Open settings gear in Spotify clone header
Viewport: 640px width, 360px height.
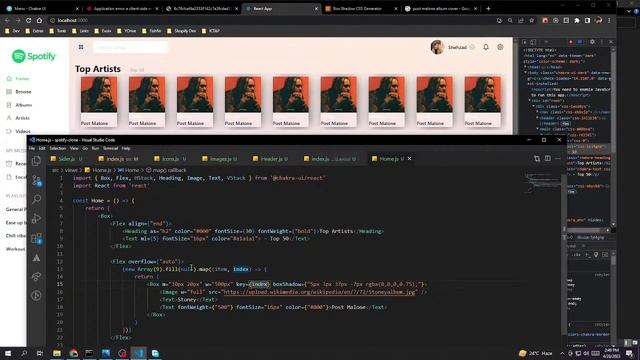coord(500,47)
